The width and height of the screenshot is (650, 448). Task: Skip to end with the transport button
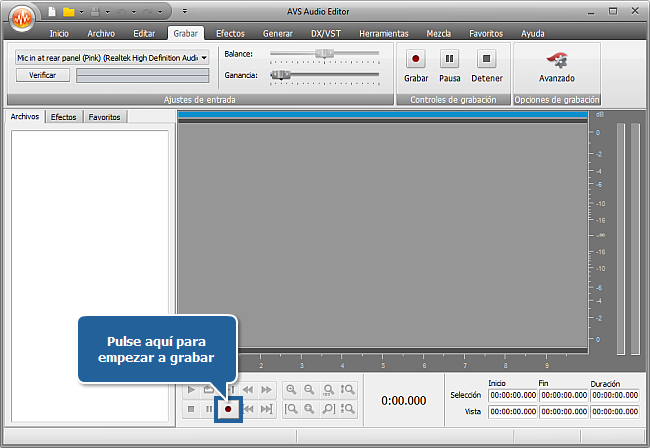[x=267, y=409]
